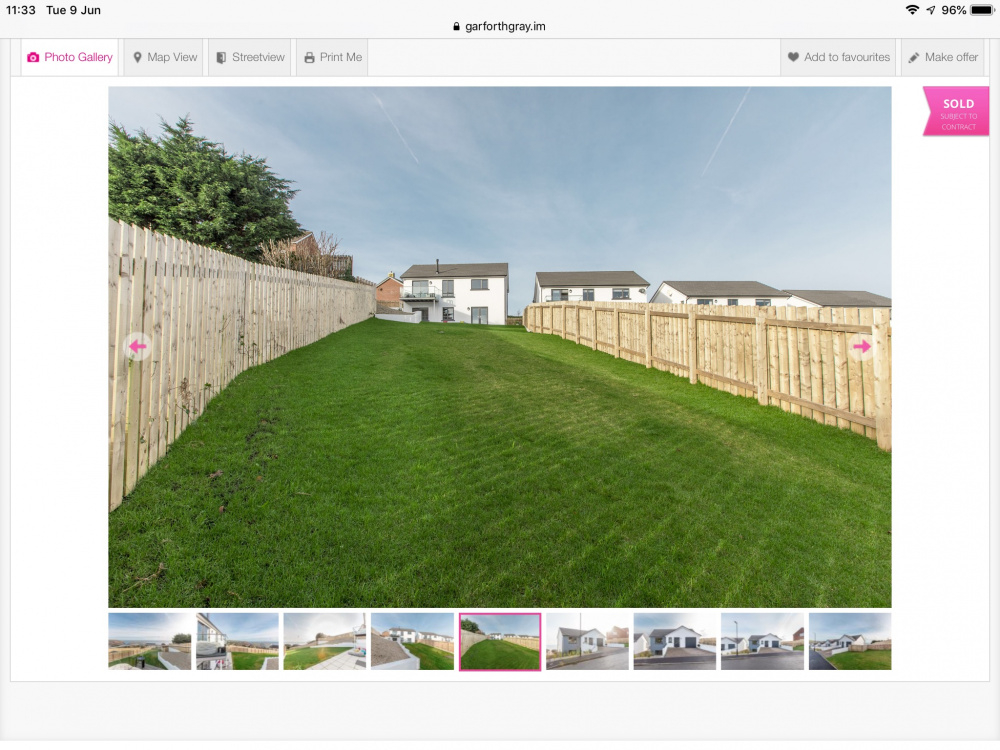Select second thumbnail showing balcony corner
Image resolution: width=1000 pixels, height=750 pixels.
tap(237, 642)
